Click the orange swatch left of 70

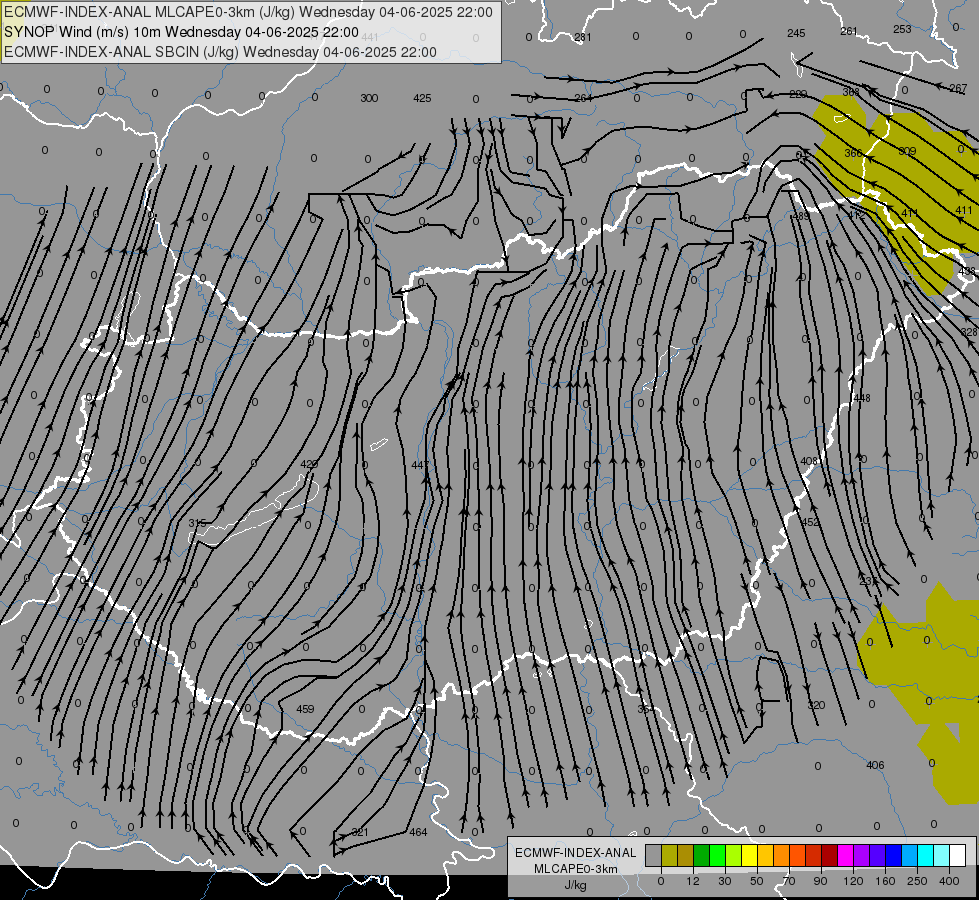782,856
